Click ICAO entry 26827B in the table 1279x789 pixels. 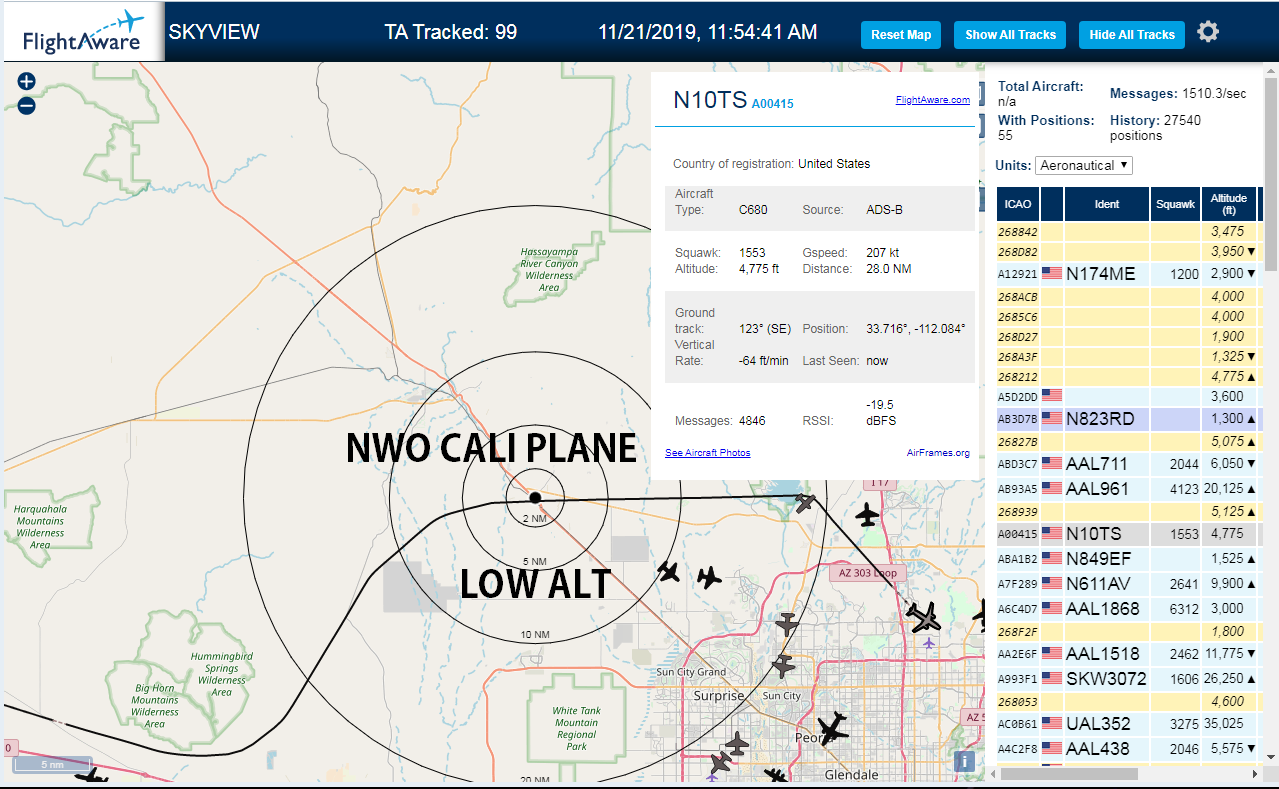(x=1018, y=441)
